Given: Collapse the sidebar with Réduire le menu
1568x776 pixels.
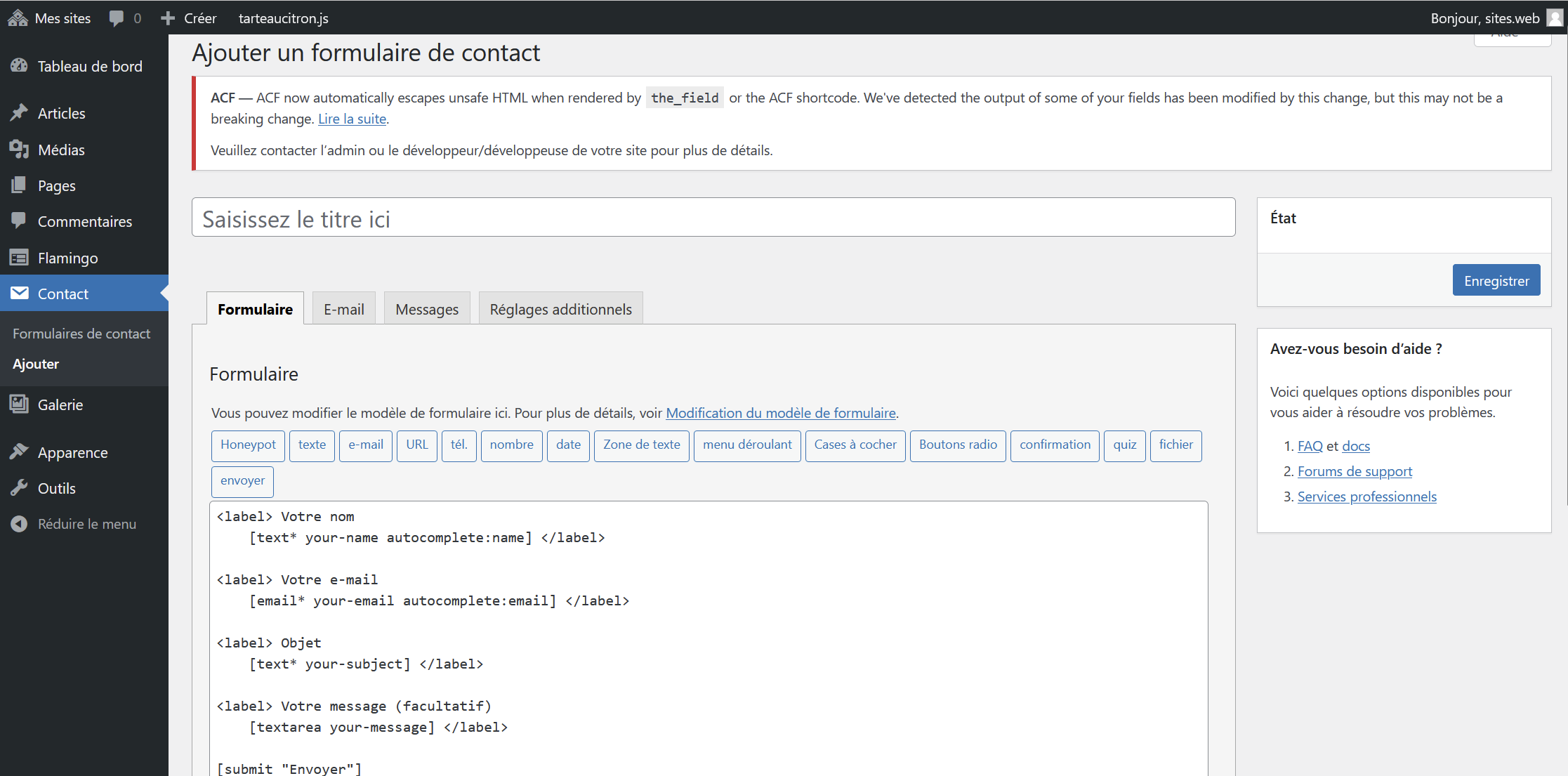Looking at the screenshot, I should point(86,523).
